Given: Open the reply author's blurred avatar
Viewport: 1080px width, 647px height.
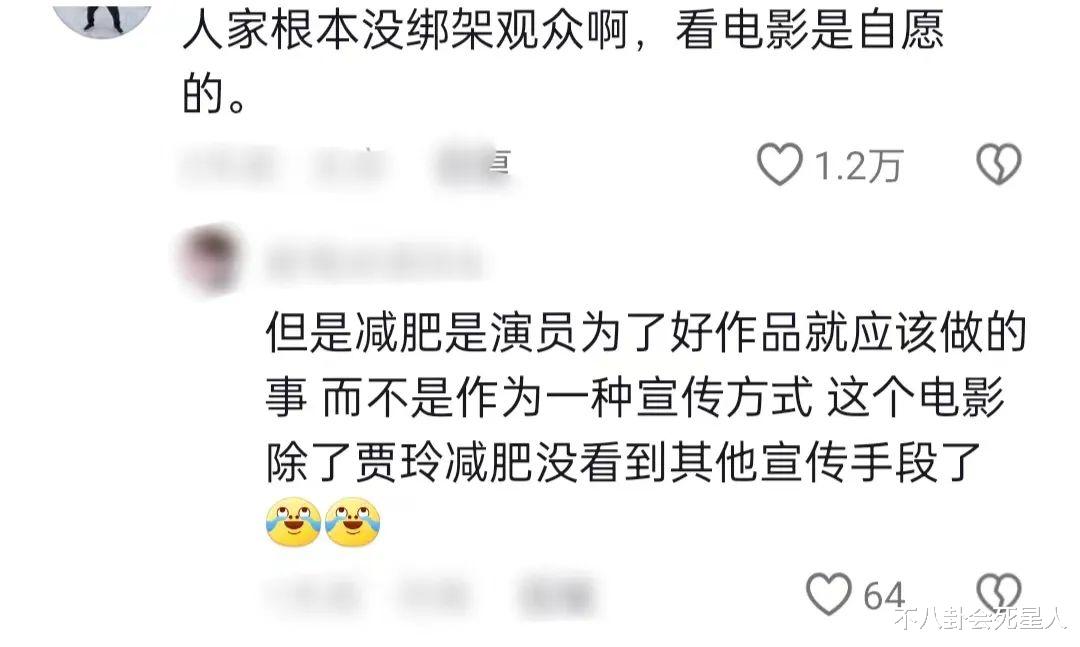Looking at the screenshot, I should [x=212, y=260].
